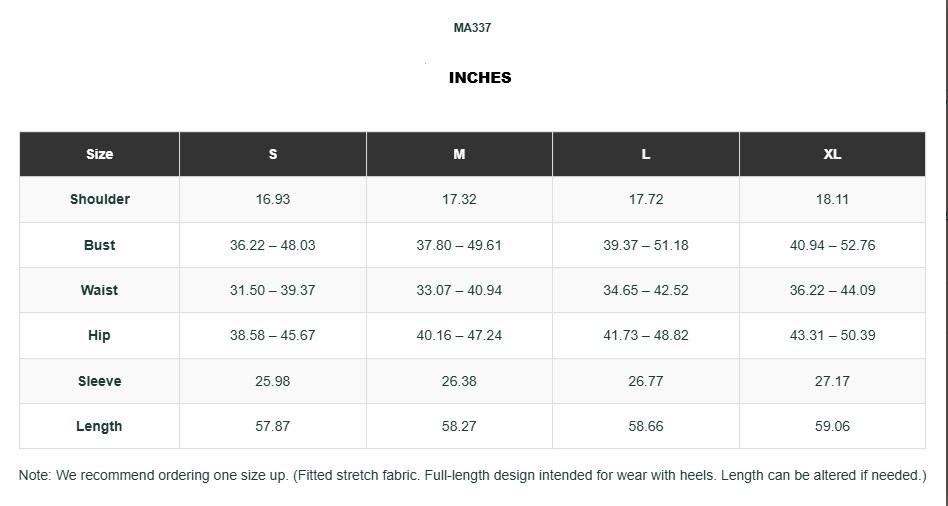The image size is (948, 506).
Task: Click the M size column header
Action: point(459,154)
